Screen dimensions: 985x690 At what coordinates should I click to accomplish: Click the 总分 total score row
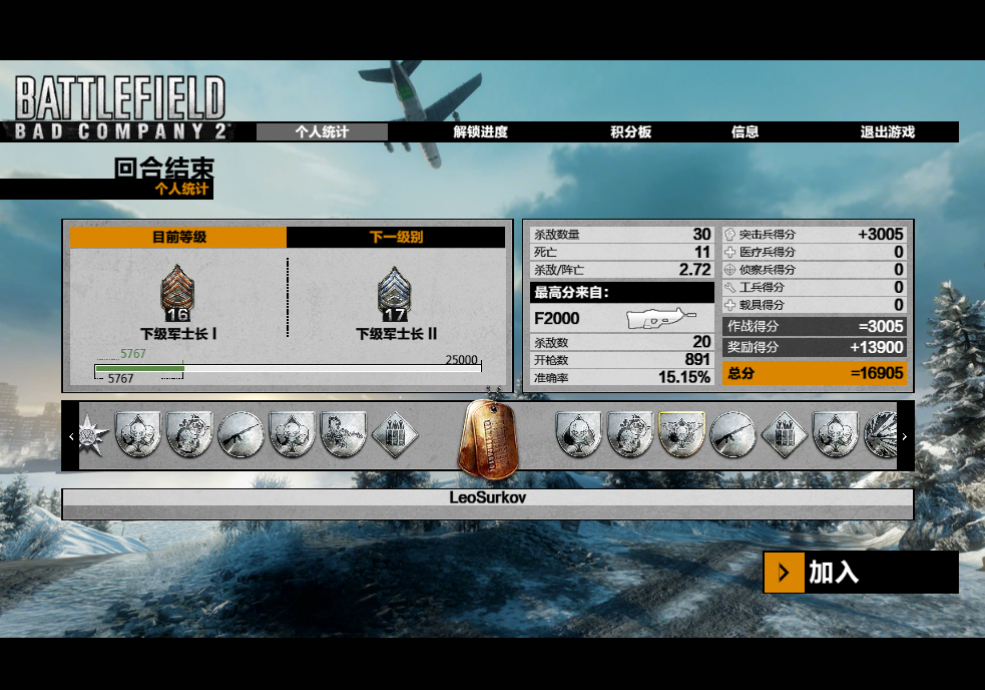814,373
